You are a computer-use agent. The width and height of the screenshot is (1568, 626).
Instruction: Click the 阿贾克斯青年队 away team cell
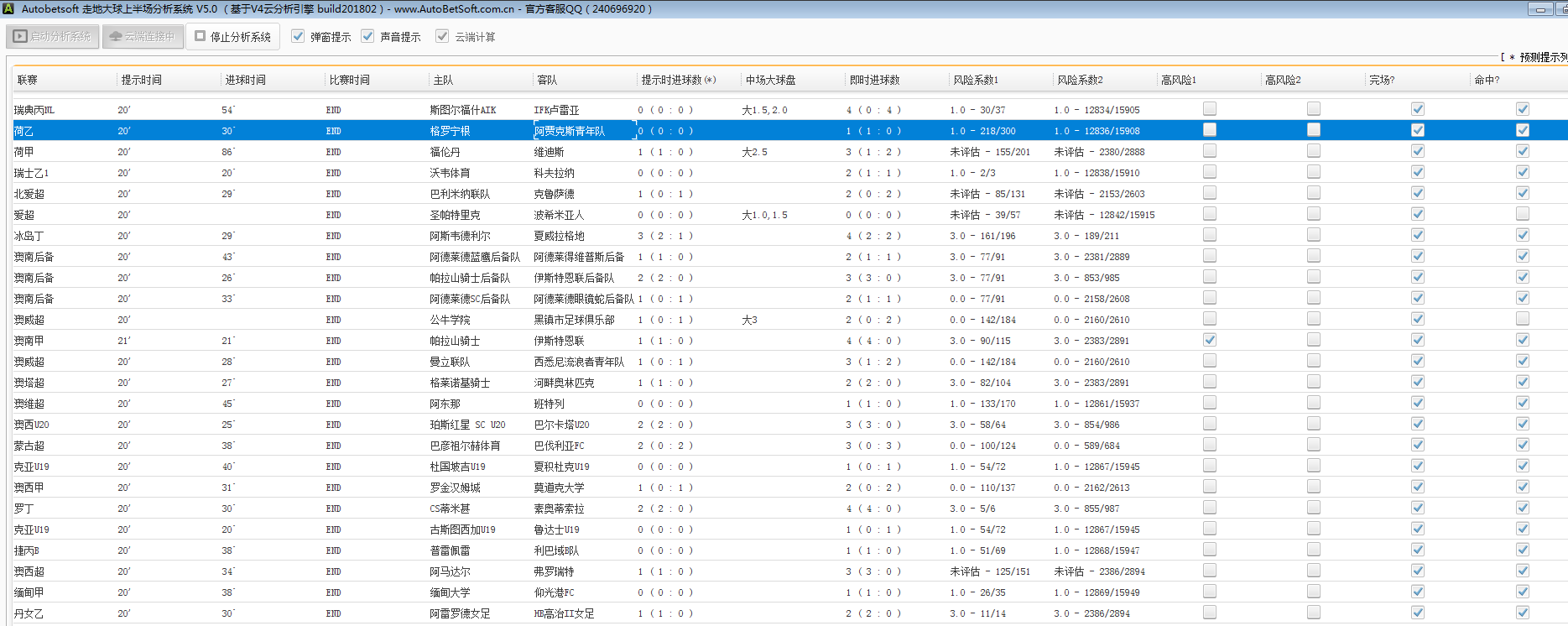pos(570,131)
